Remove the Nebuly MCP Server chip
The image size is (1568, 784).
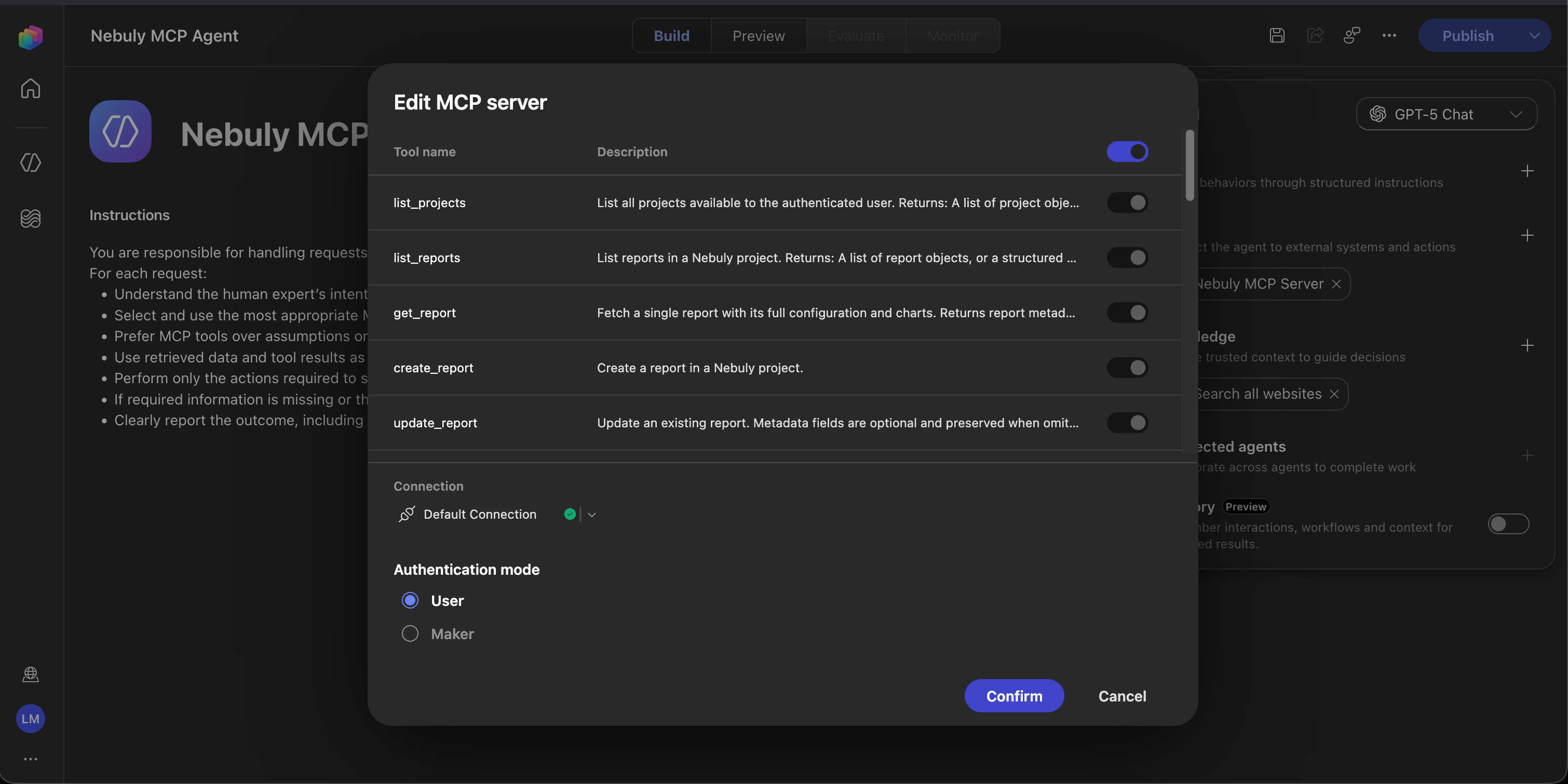(x=1336, y=284)
